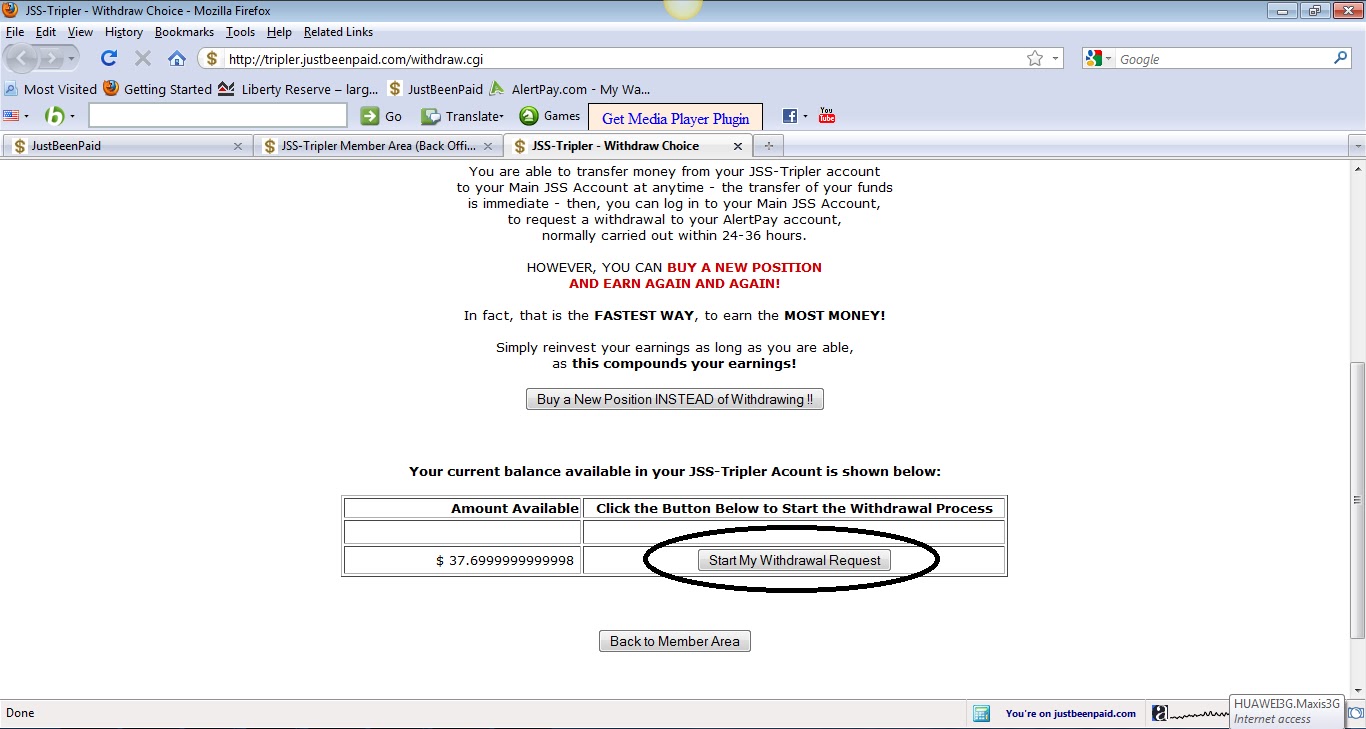Open the History menu
Screen dimensions: 1366x729
click(x=124, y=32)
